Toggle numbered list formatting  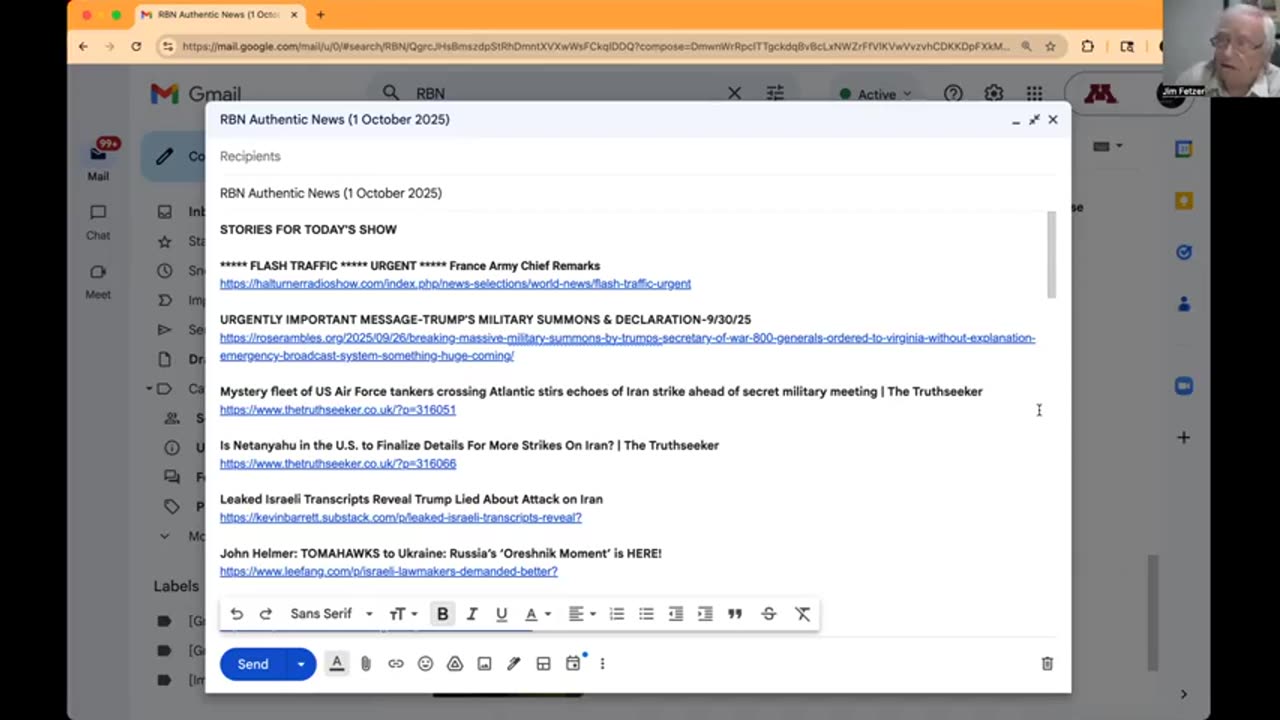coord(617,614)
